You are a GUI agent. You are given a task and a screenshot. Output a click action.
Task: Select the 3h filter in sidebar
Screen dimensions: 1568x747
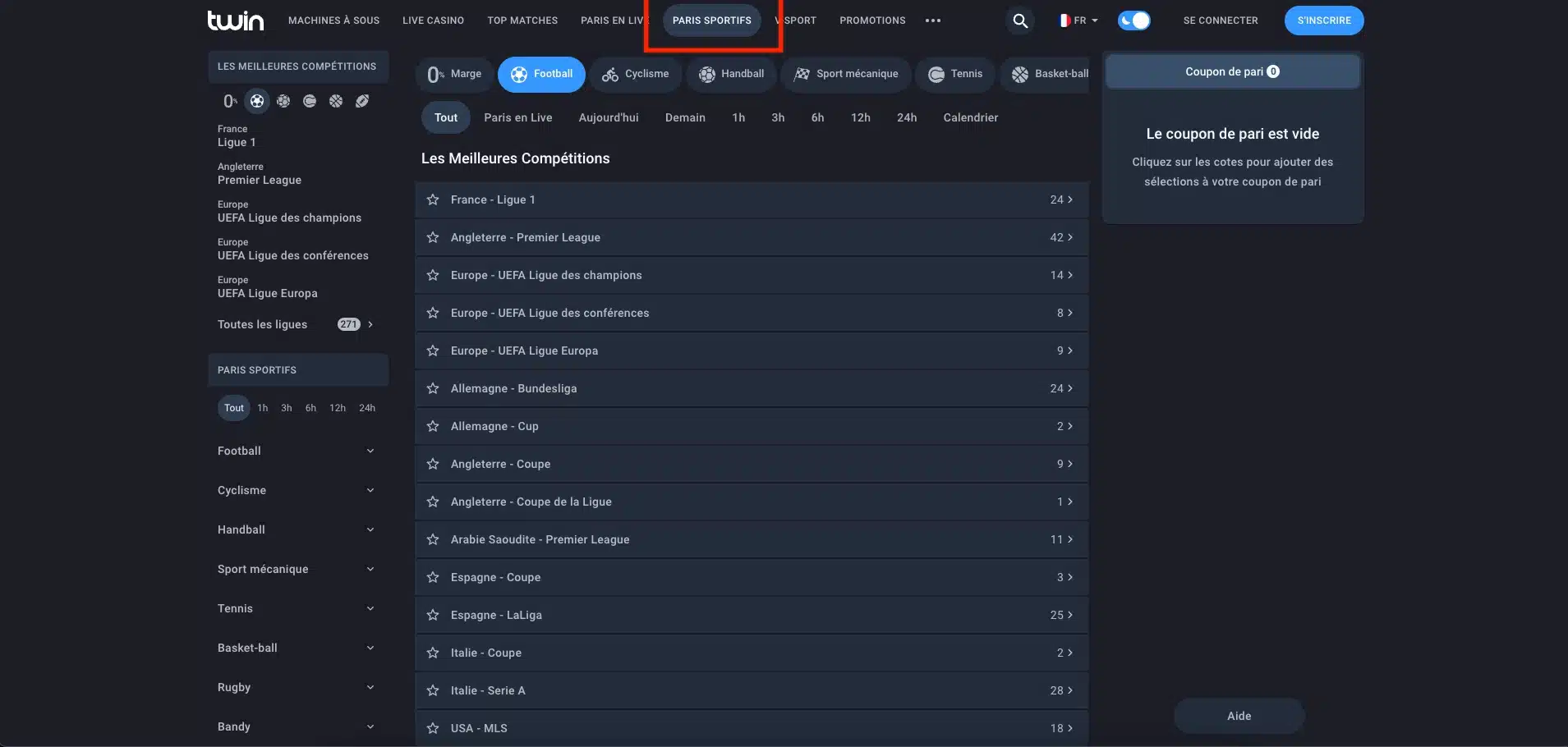point(287,408)
